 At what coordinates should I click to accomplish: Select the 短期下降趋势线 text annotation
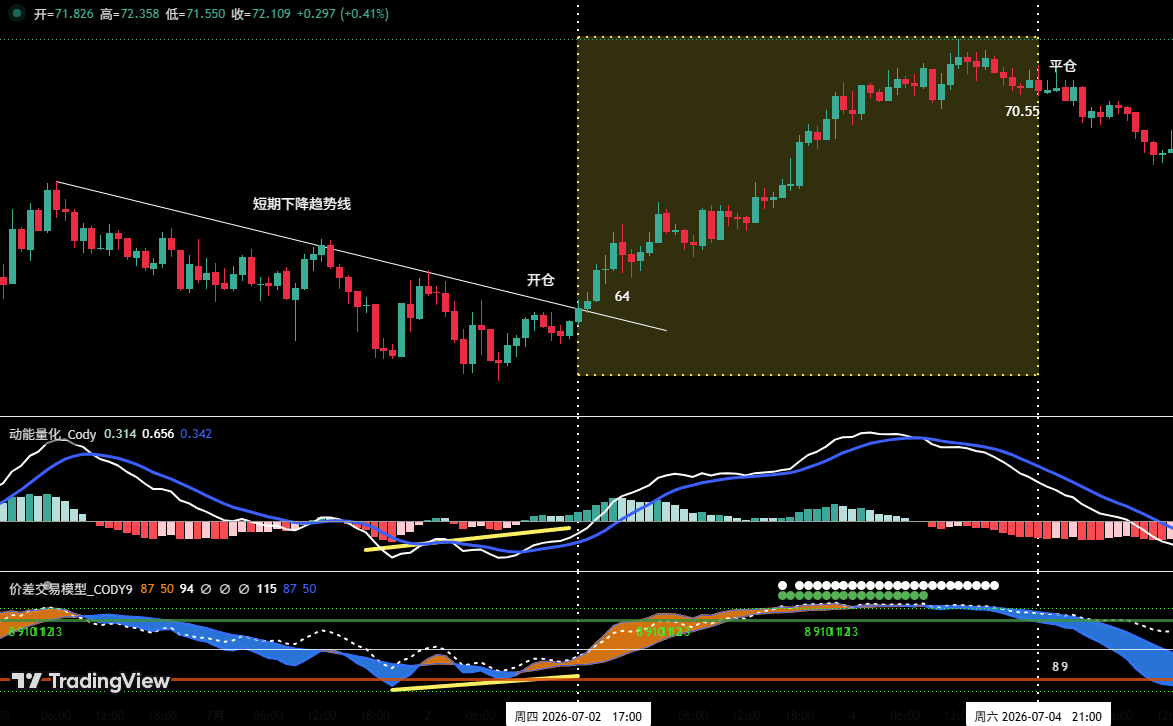pyautogui.click(x=301, y=204)
